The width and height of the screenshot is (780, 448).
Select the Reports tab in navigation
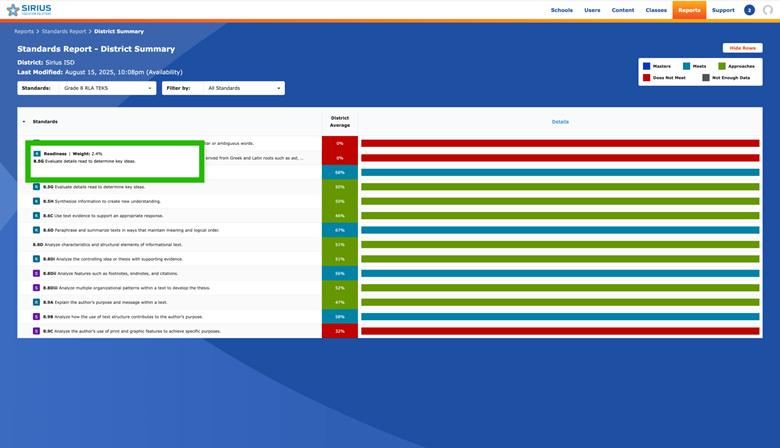[x=689, y=10]
